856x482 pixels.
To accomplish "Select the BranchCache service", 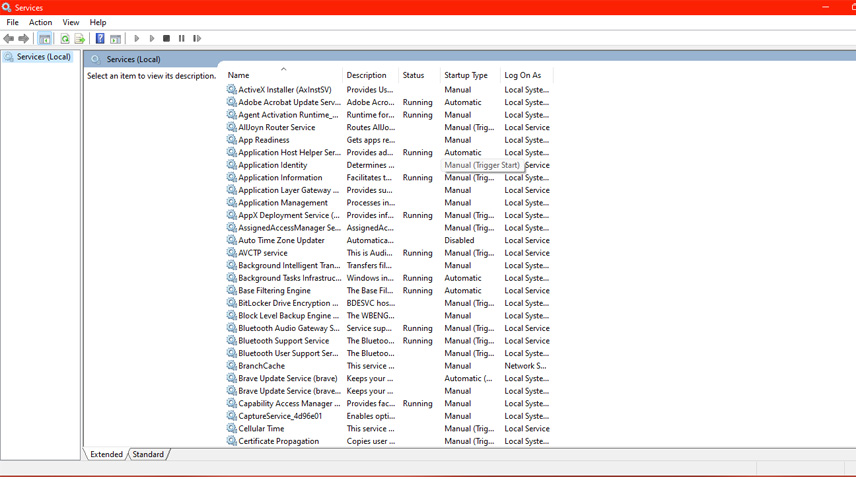I will 388,366.
